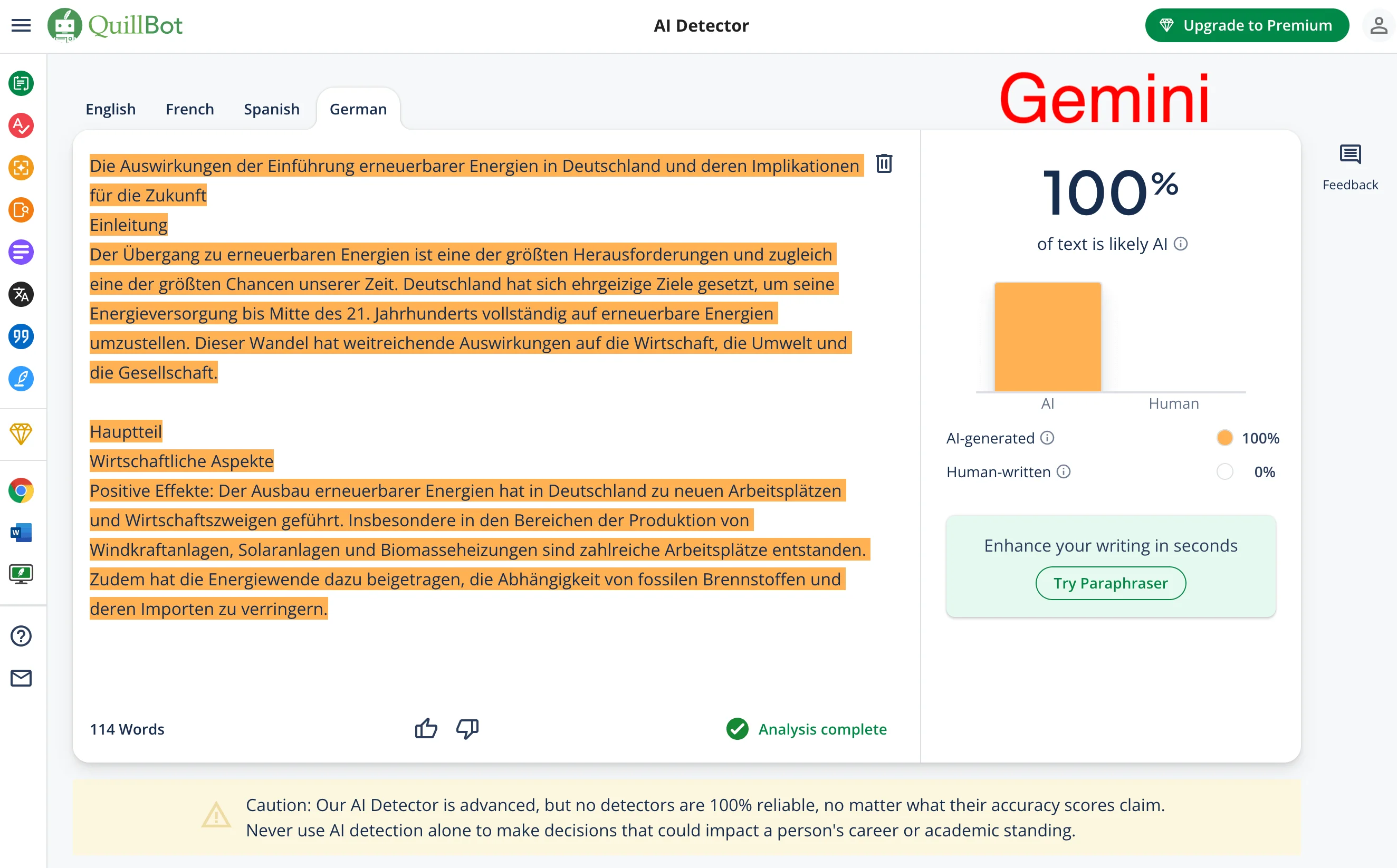The height and width of the screenshot is (868, 1397).
Task: Click 'Enhance your writing in seconds' text
Action: pos(1111,546)
